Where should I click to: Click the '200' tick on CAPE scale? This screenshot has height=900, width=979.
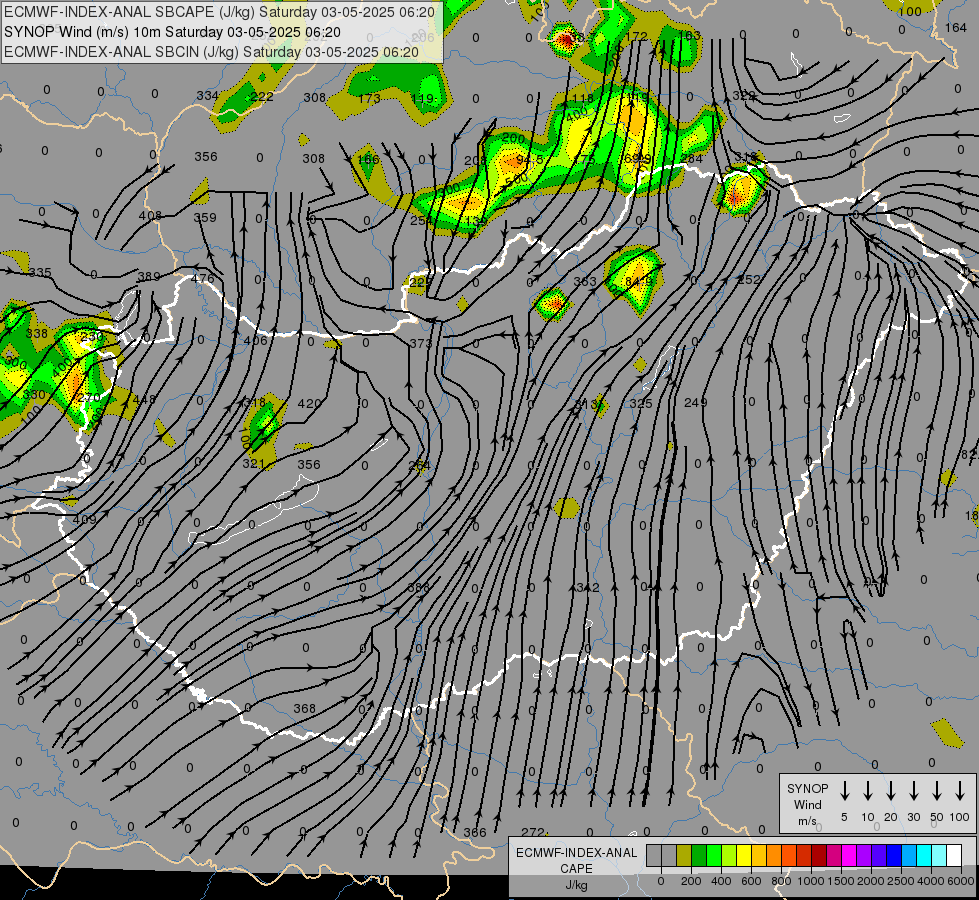(691, 881)
